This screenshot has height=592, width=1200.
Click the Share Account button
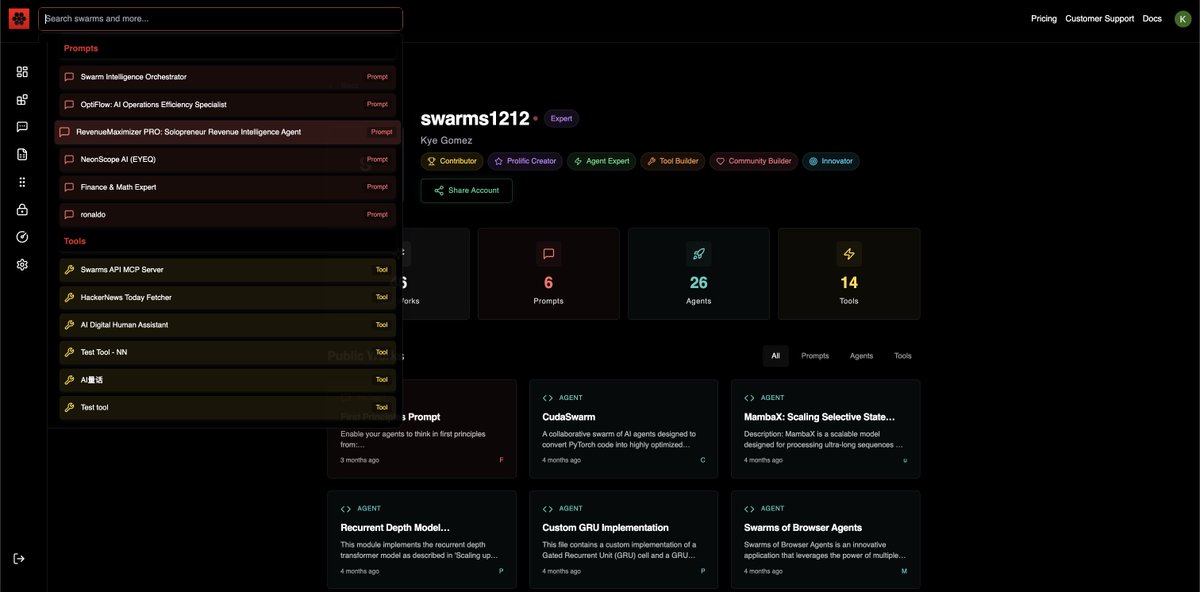(466, 191)
